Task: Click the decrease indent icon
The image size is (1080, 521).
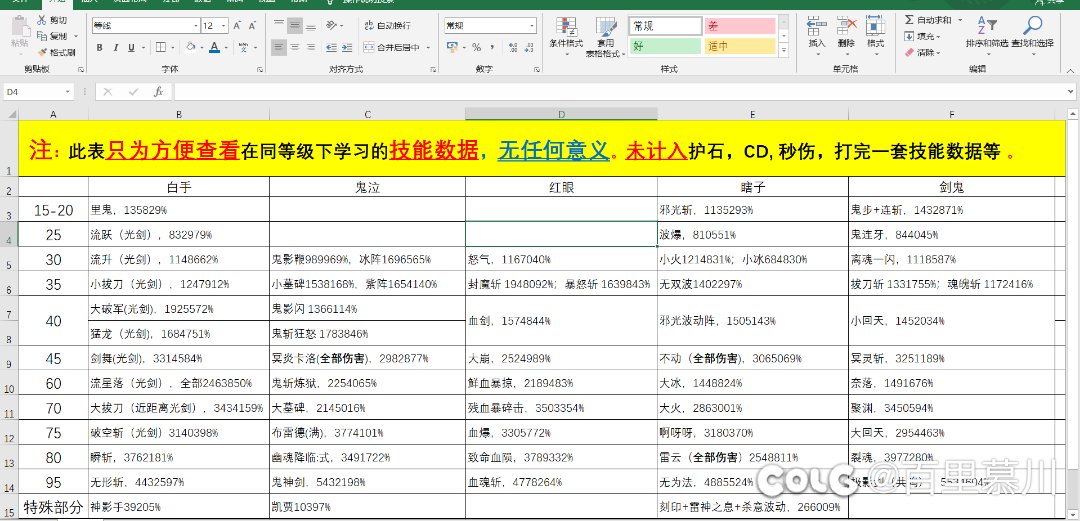Action: [331, 48]
